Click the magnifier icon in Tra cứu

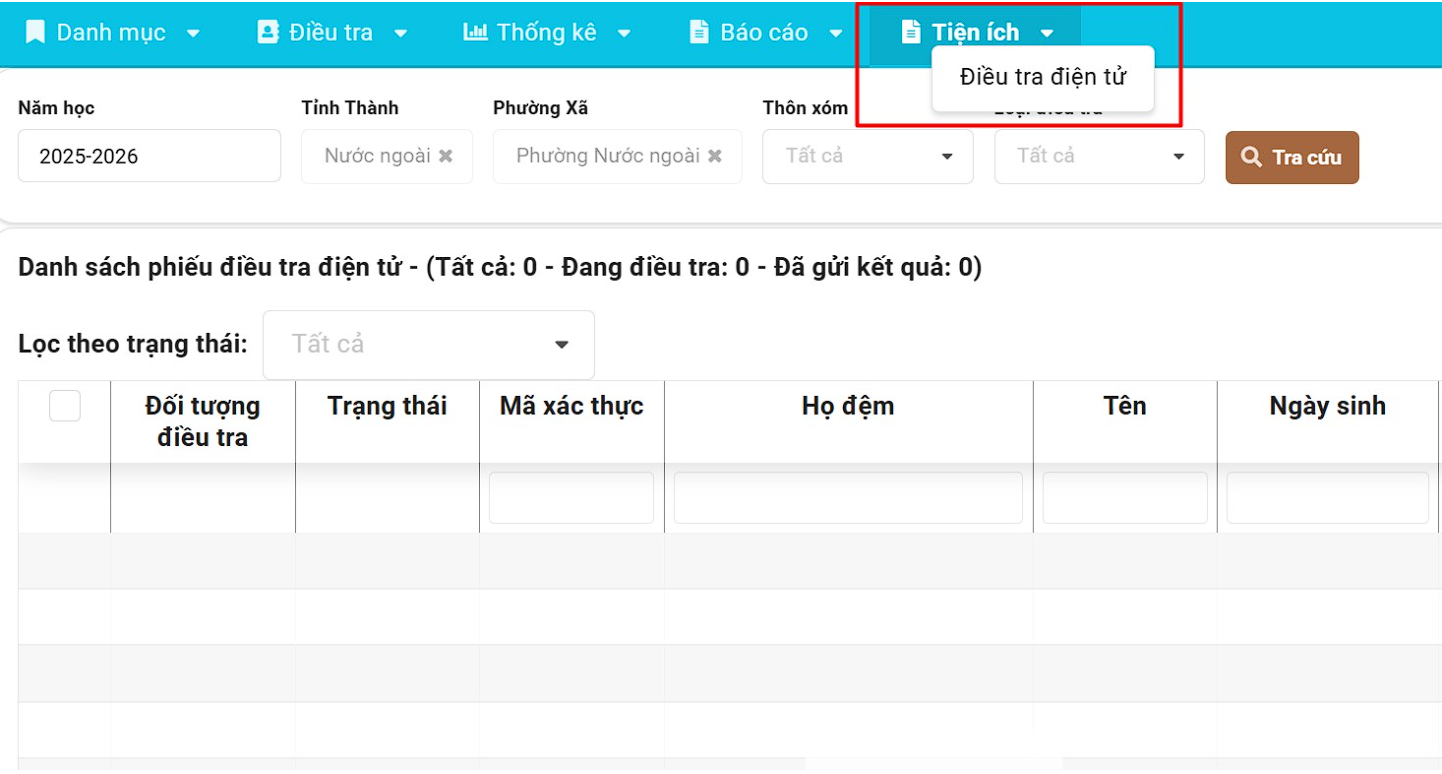pyautogui.click(x=1251, y=157)
